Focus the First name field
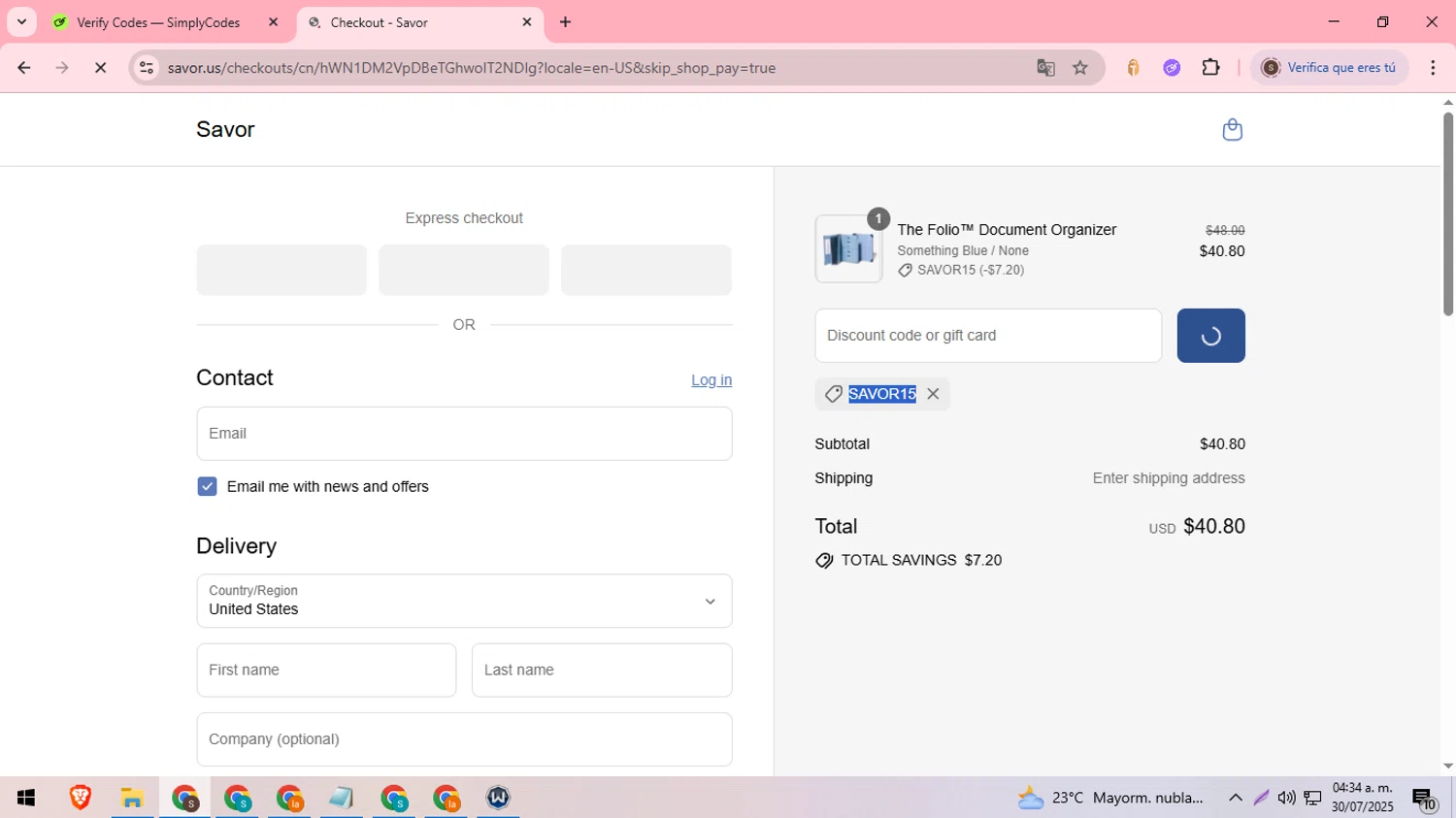1456x818 pixels. [x=326, y=671]
